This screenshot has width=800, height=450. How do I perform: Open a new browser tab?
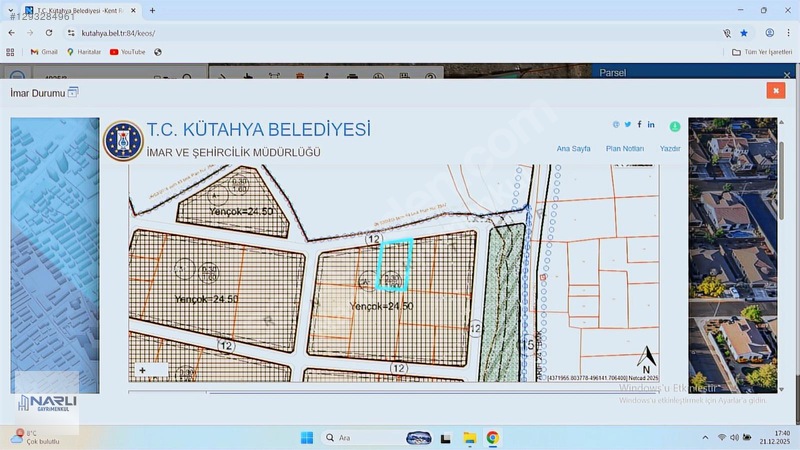(152, 10)
